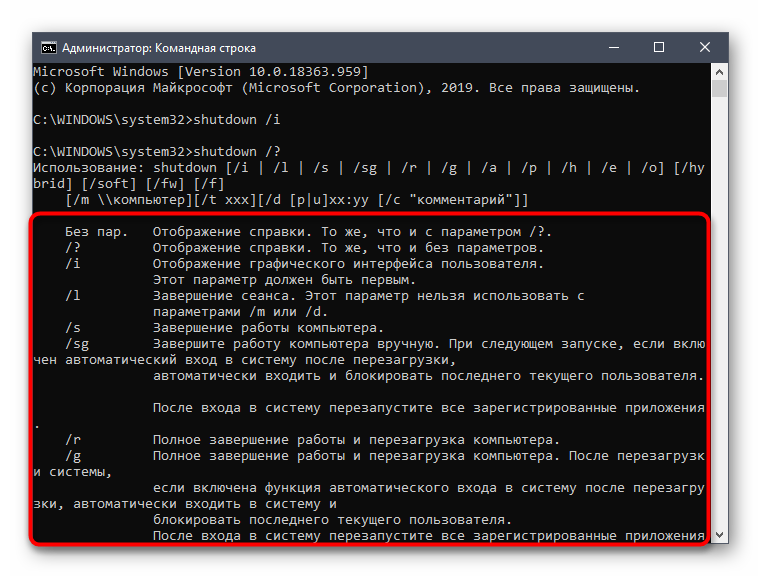
Task: Click the command line 'shutdown /i'
Action: tap(156, 120)
